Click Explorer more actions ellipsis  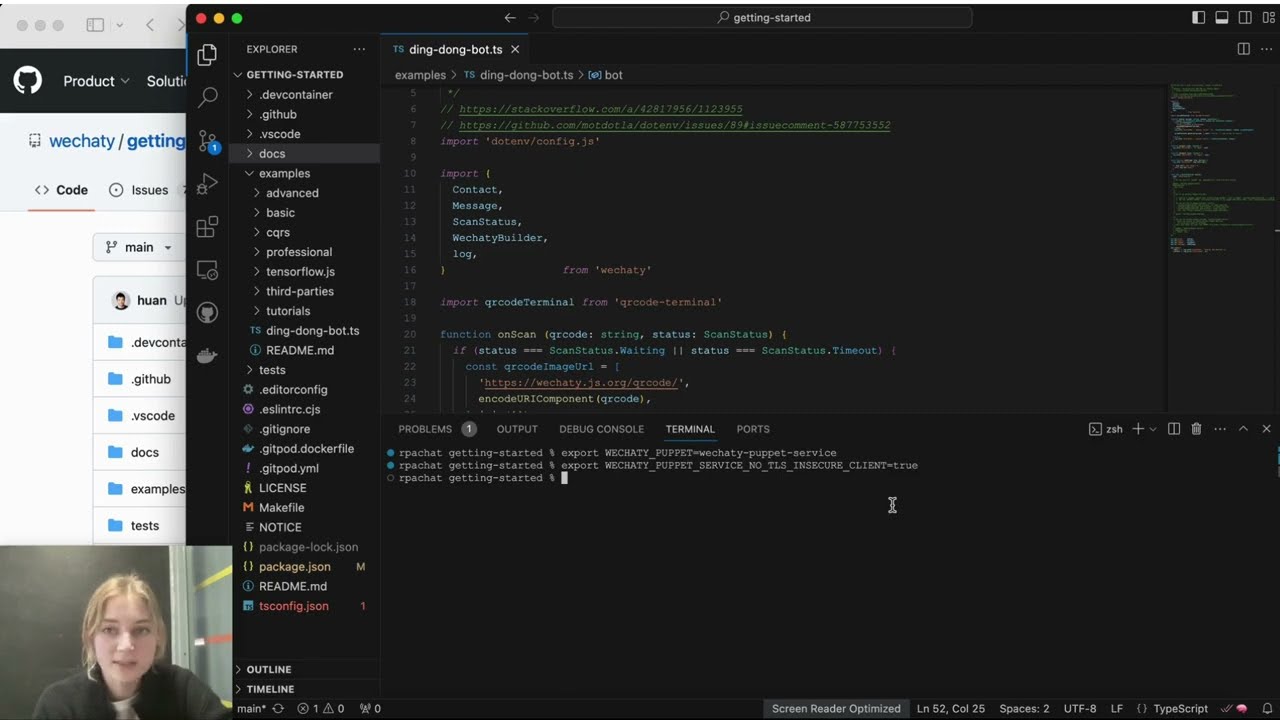(359, 49)
